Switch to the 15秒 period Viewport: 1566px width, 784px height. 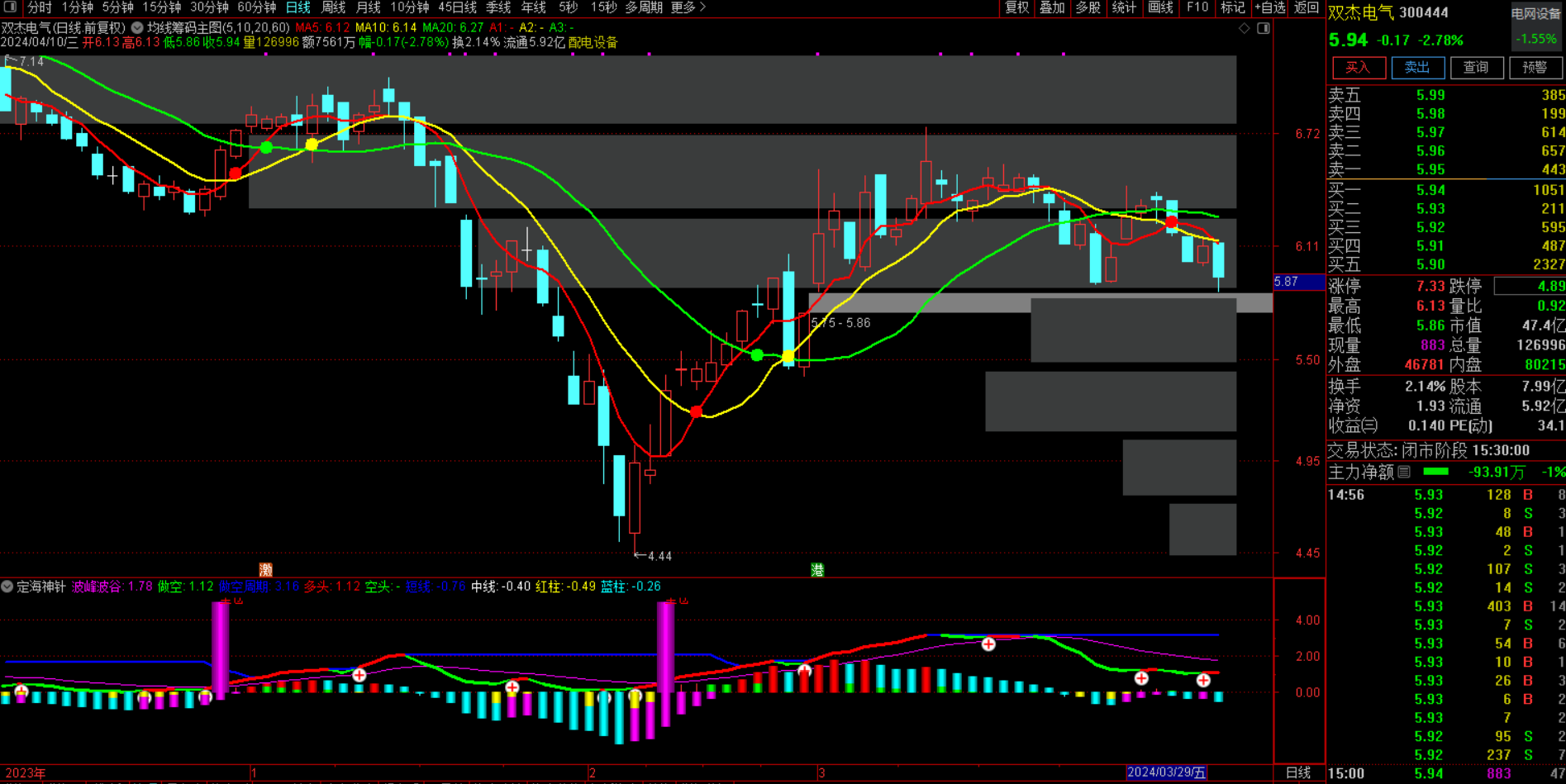pyautogui.click(x=604, y=7)
